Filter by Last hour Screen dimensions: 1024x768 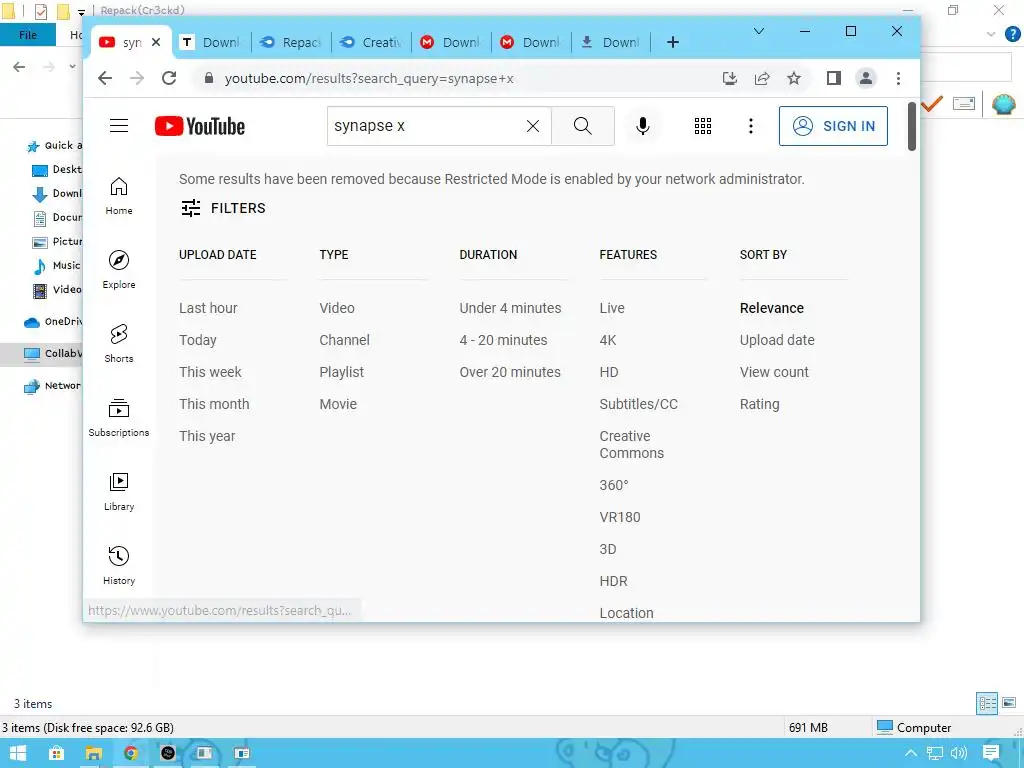208,308
